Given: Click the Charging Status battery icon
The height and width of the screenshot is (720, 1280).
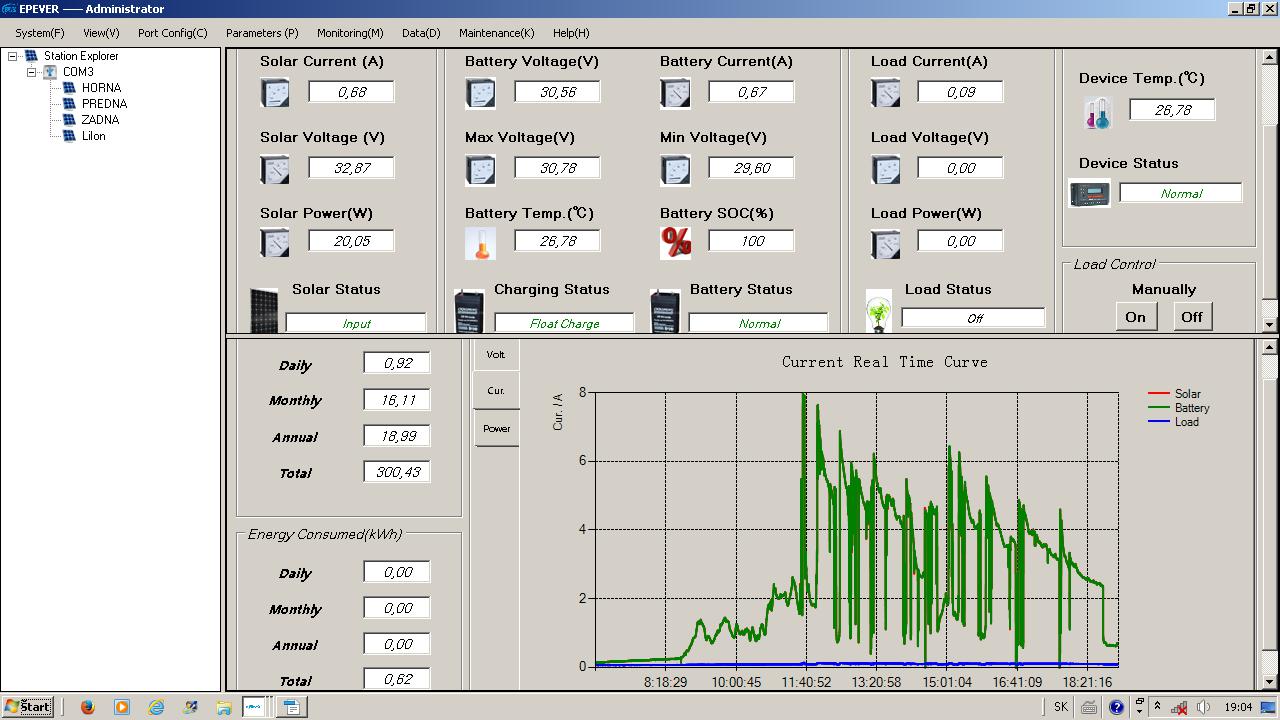Looking at the screenshot, I should 469,312.
